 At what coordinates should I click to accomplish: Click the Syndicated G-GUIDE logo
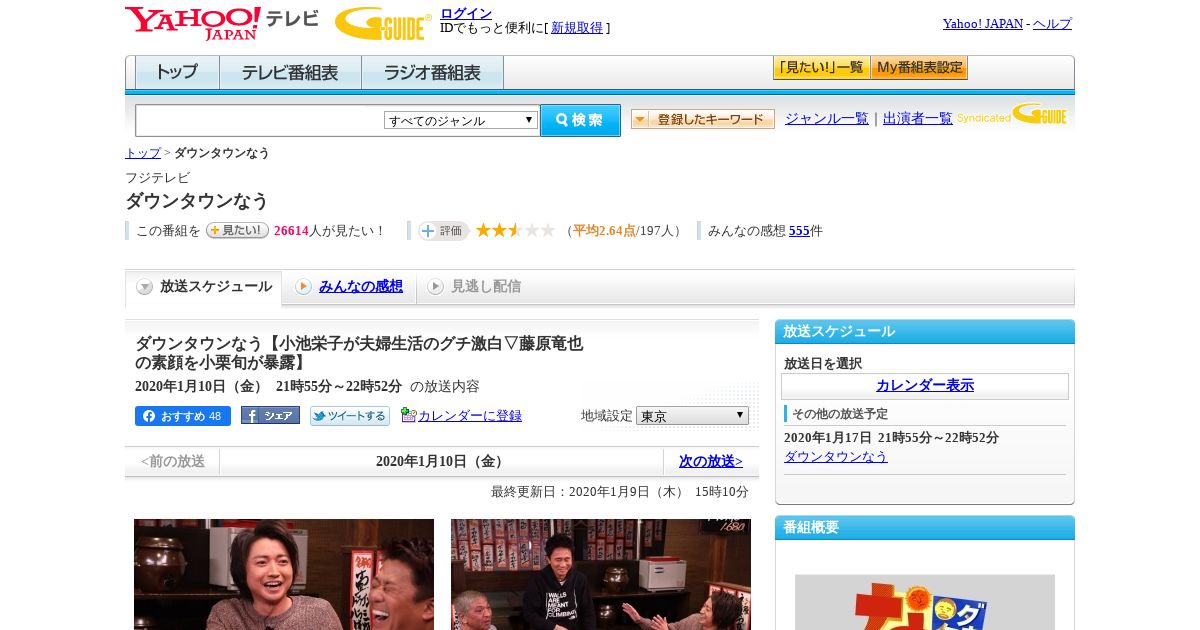point(1012,115)
